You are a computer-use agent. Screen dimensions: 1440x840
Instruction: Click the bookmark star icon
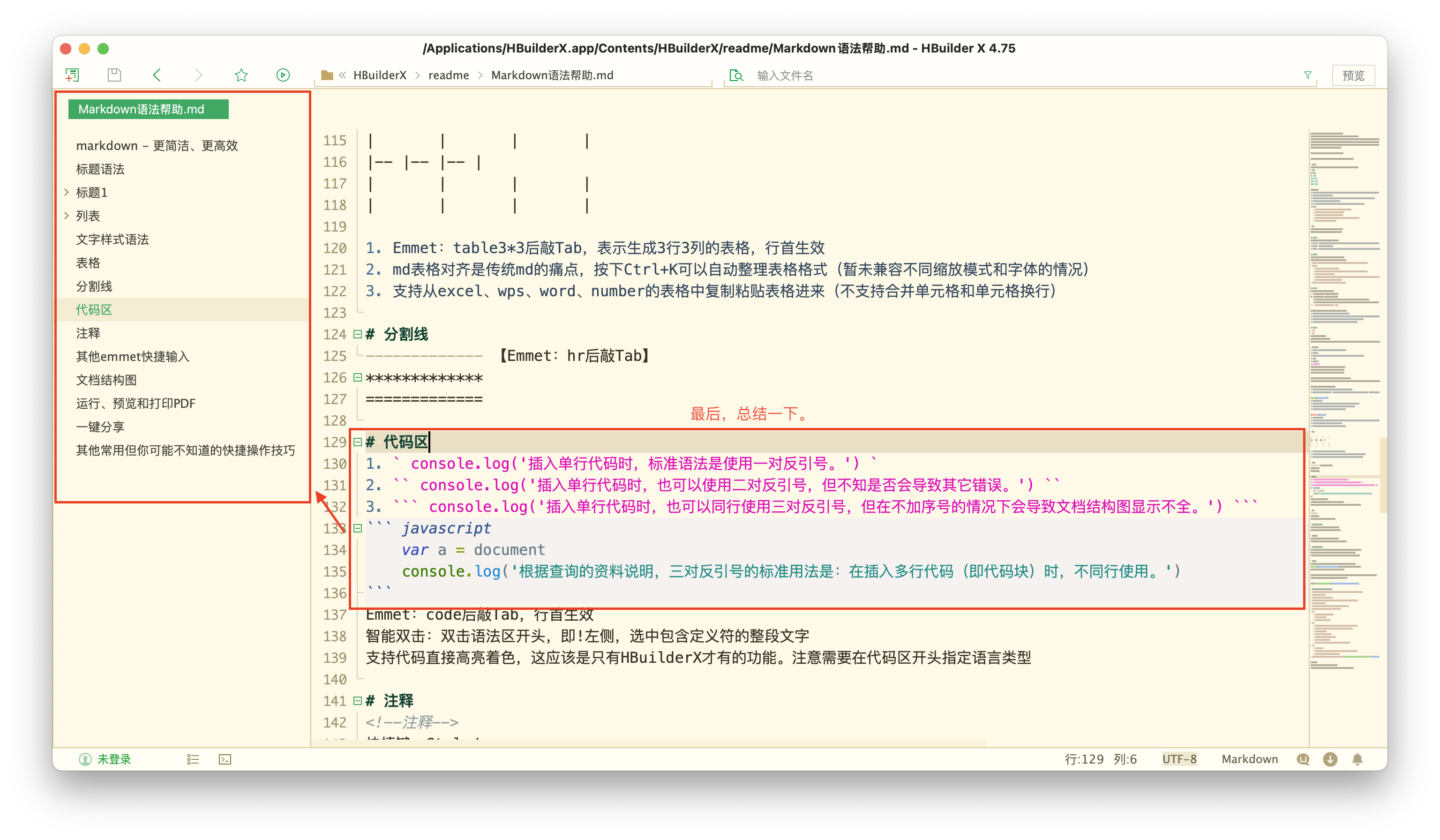[x=241, y=75]
